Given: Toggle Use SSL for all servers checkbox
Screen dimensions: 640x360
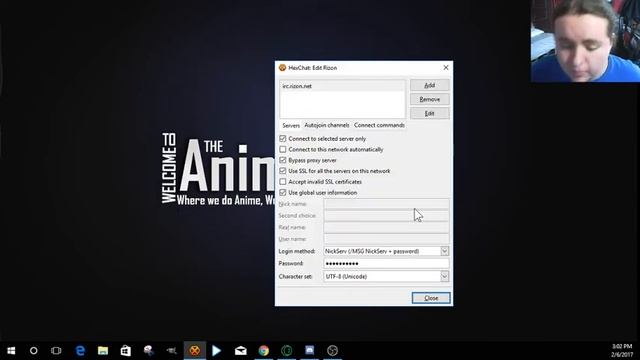Looking at the screenshot, I should tap(282, 171).
